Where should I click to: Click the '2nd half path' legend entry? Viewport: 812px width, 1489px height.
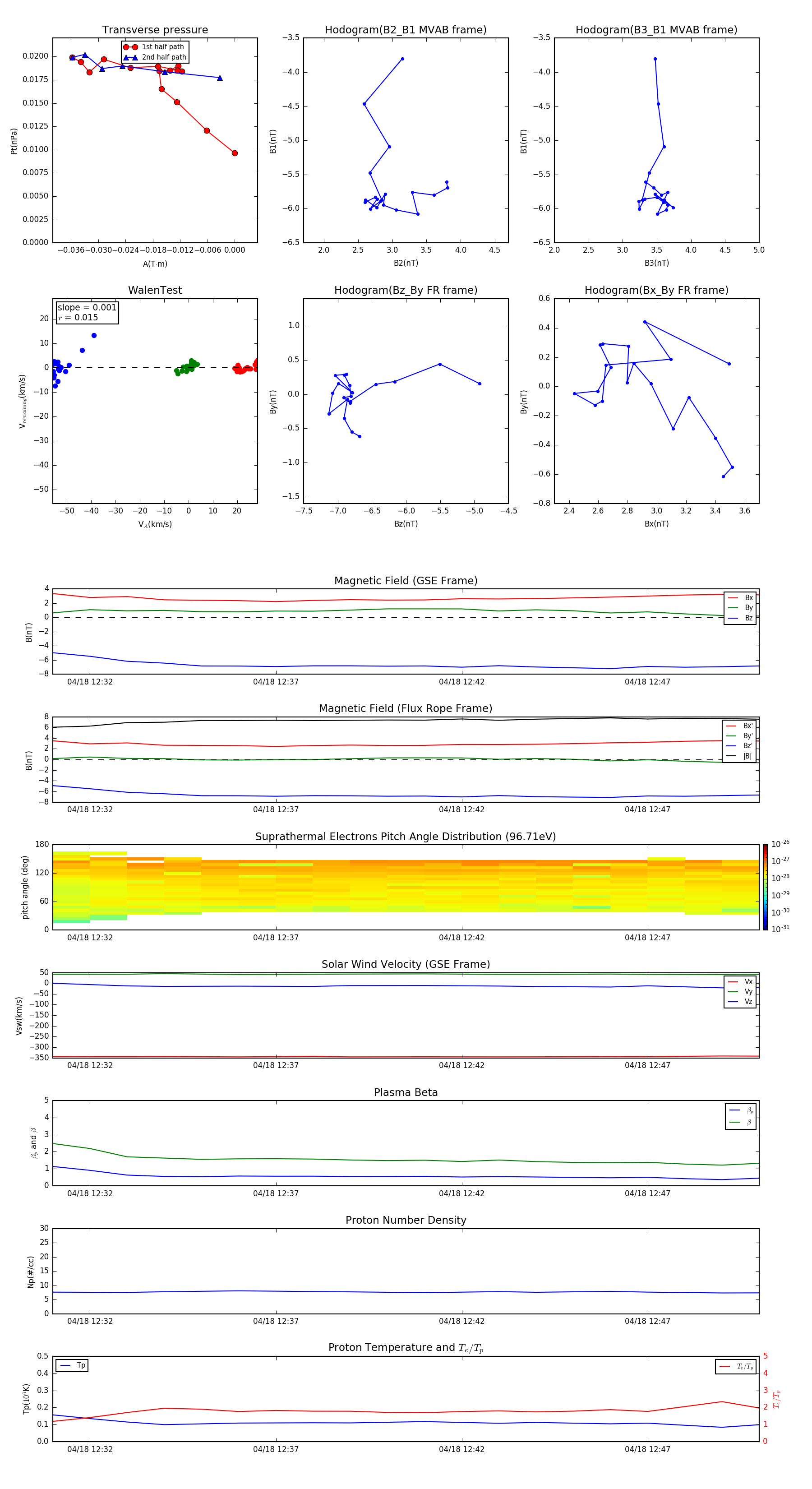tap(156, 57)
